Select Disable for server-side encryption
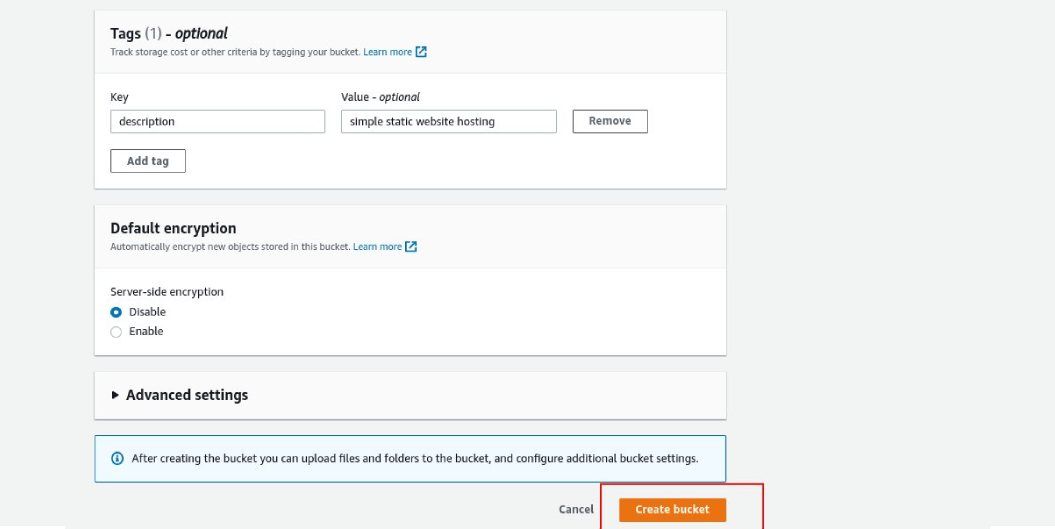Viewport: 1055px width, 529px height. pyautogui.click(x=116, y=312)
